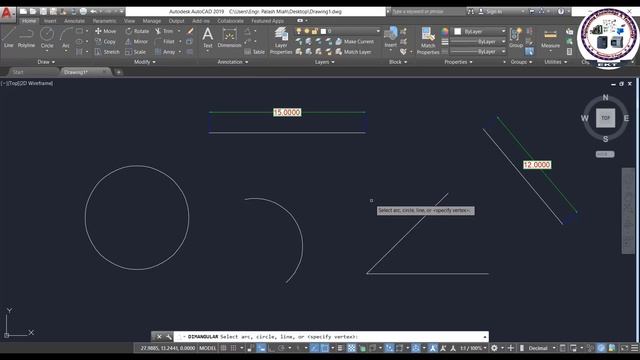The height and width of the screenshot is (360, 640).
Task: Select the Polyline tool
Action: [26, 38]
